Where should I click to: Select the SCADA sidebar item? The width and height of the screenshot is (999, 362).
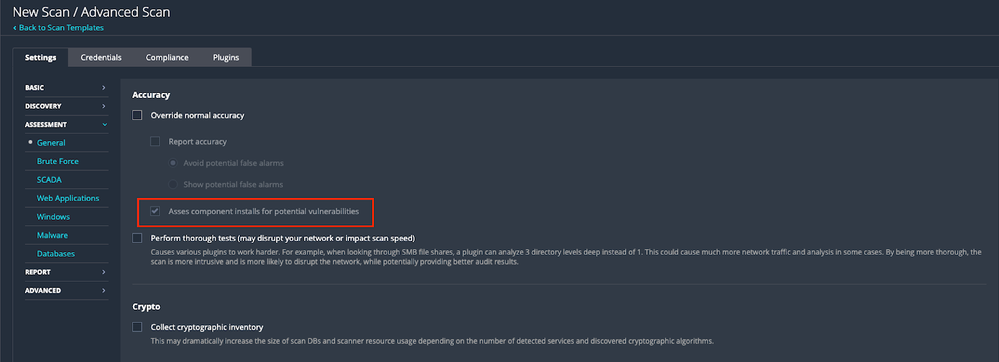point(49,180)
